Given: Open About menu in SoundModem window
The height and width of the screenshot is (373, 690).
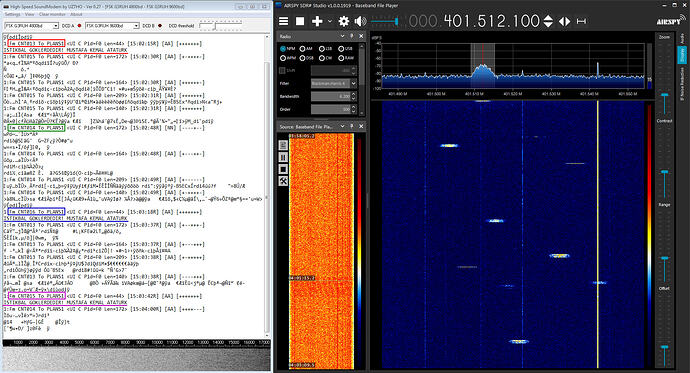Looking at the screenshot, I should click(76, 15).
